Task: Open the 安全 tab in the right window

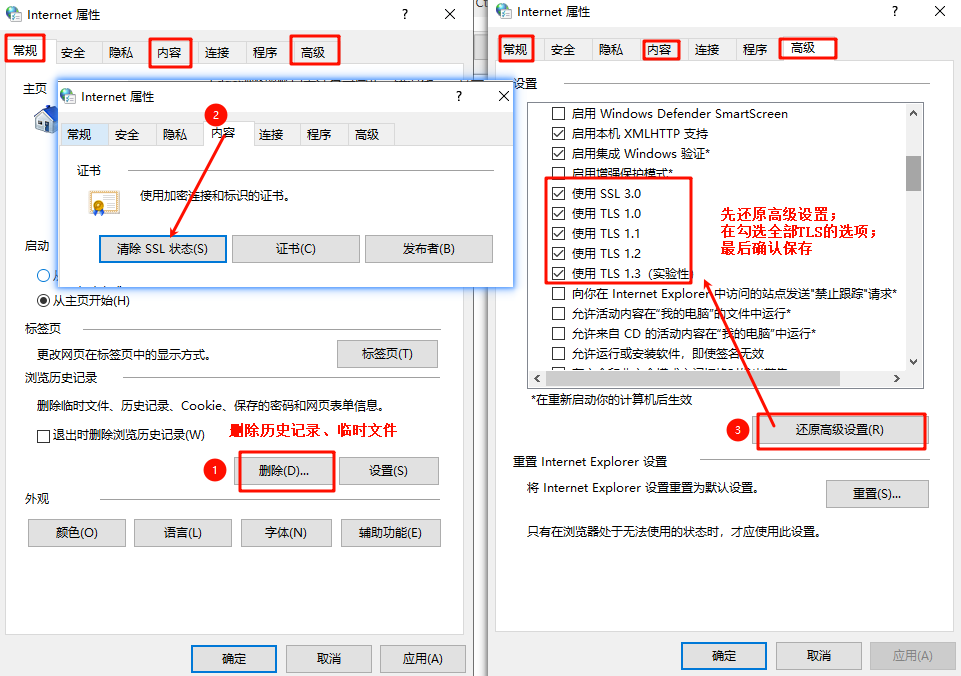Action: coord(563,50)
